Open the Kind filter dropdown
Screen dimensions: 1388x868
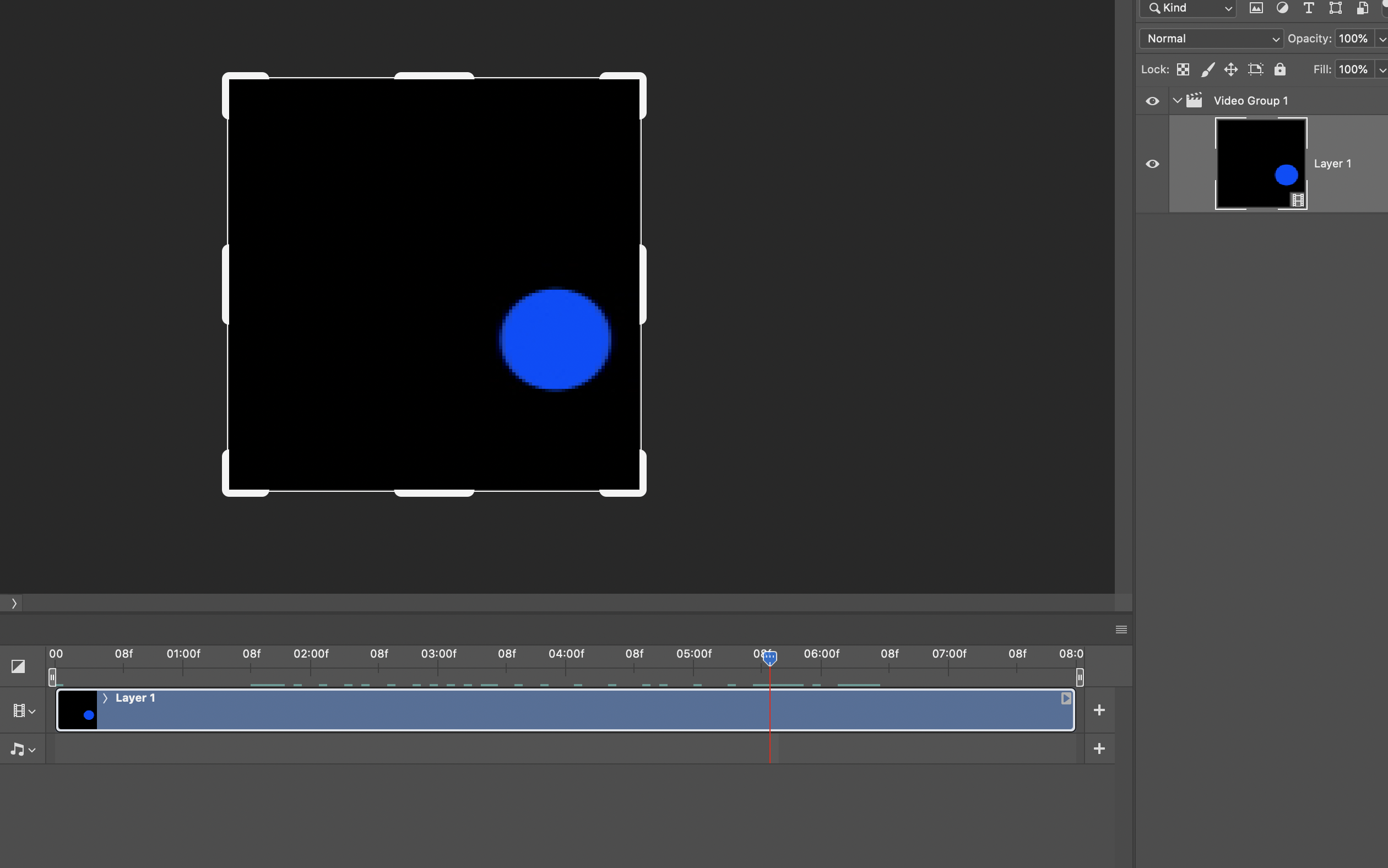pyautogui.click(x=1188, y=8)
